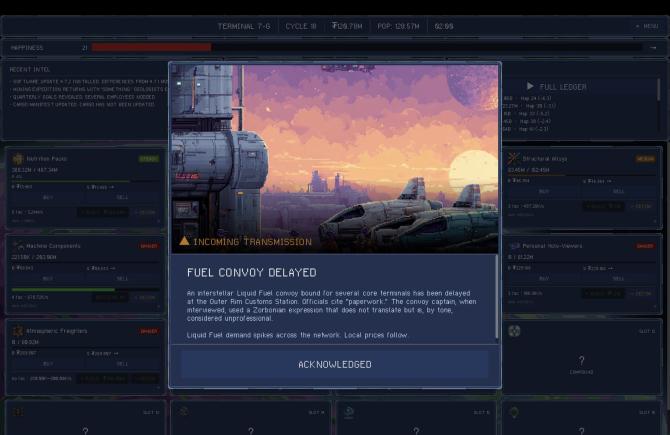
Task: Click the sell price arrow on Structural Alloys
Action: coord(609,181)
